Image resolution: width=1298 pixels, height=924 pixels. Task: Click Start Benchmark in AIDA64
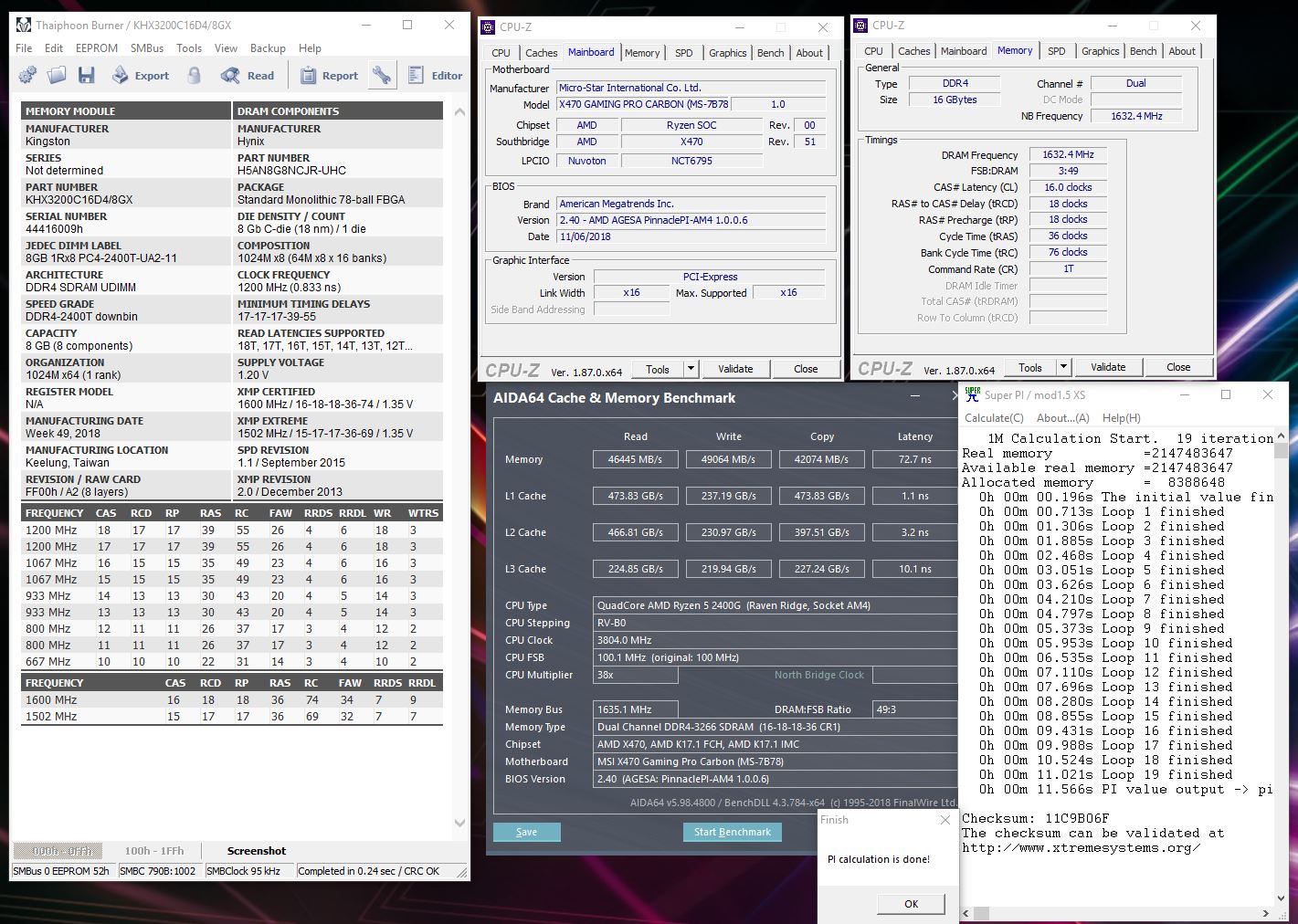tap(732, 832)
